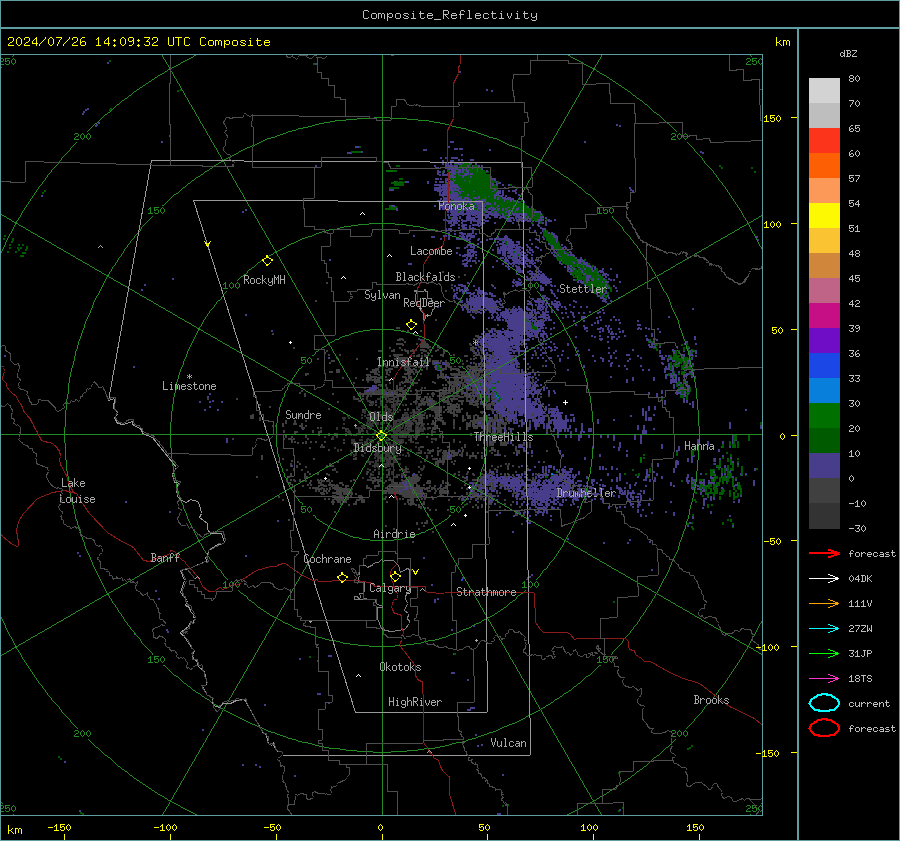Click the Ponoka city label
The image size is (900, 841).
[456, 206]
